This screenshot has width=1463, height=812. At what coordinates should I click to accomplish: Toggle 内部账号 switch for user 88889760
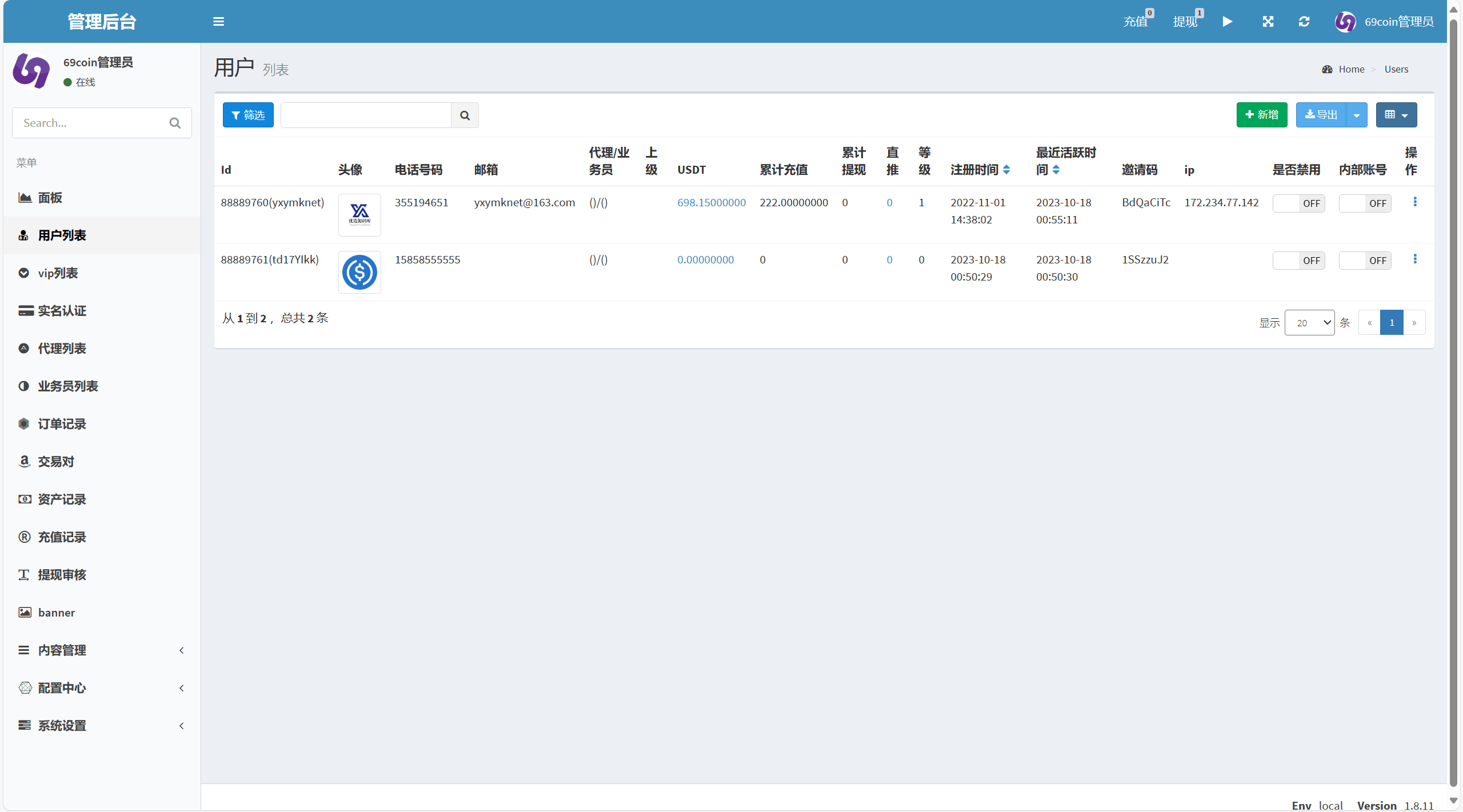click(x=1365, y=203)
